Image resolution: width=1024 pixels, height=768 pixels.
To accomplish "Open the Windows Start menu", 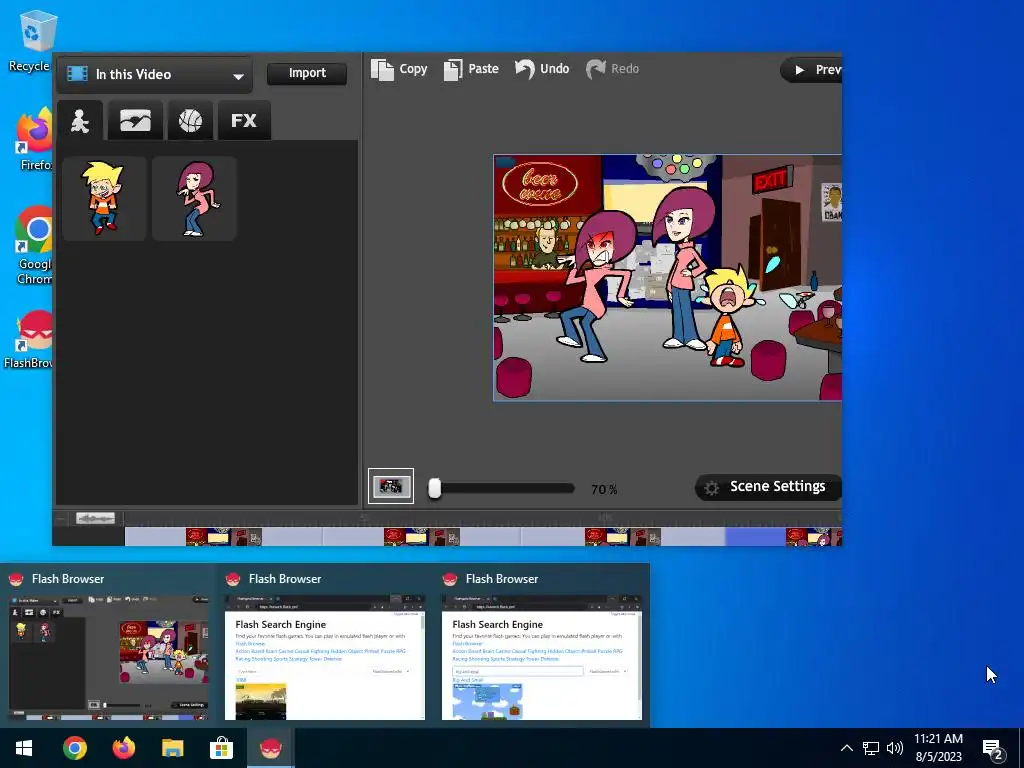I will click(24, 748).
